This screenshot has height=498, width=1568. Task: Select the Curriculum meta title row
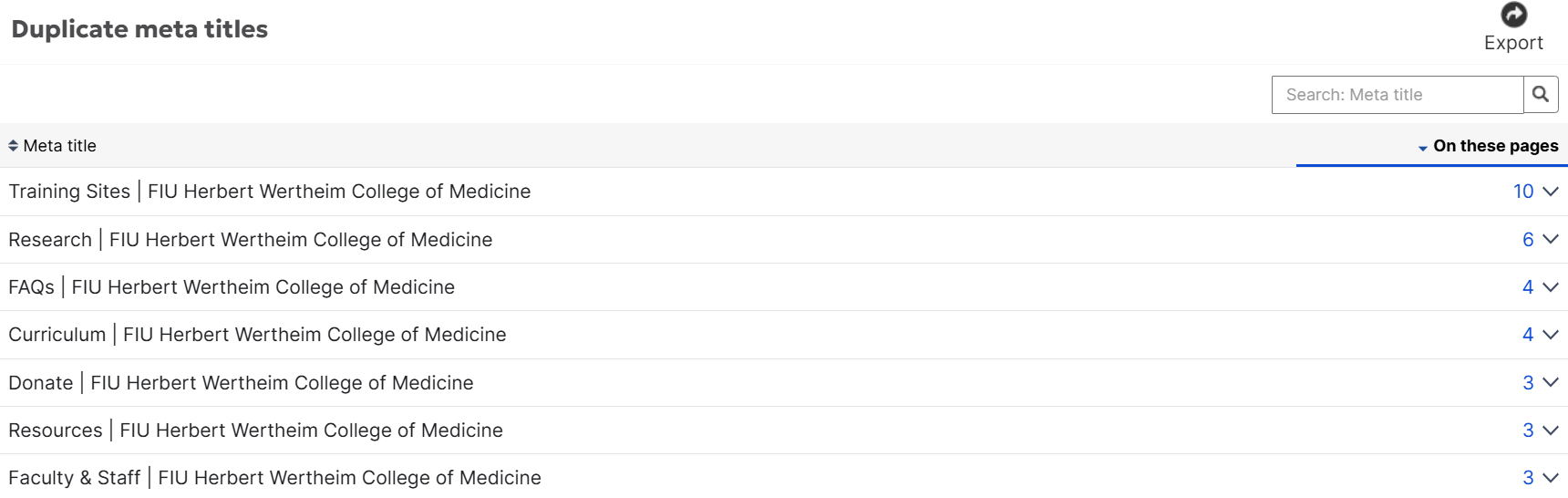(784, 335)
